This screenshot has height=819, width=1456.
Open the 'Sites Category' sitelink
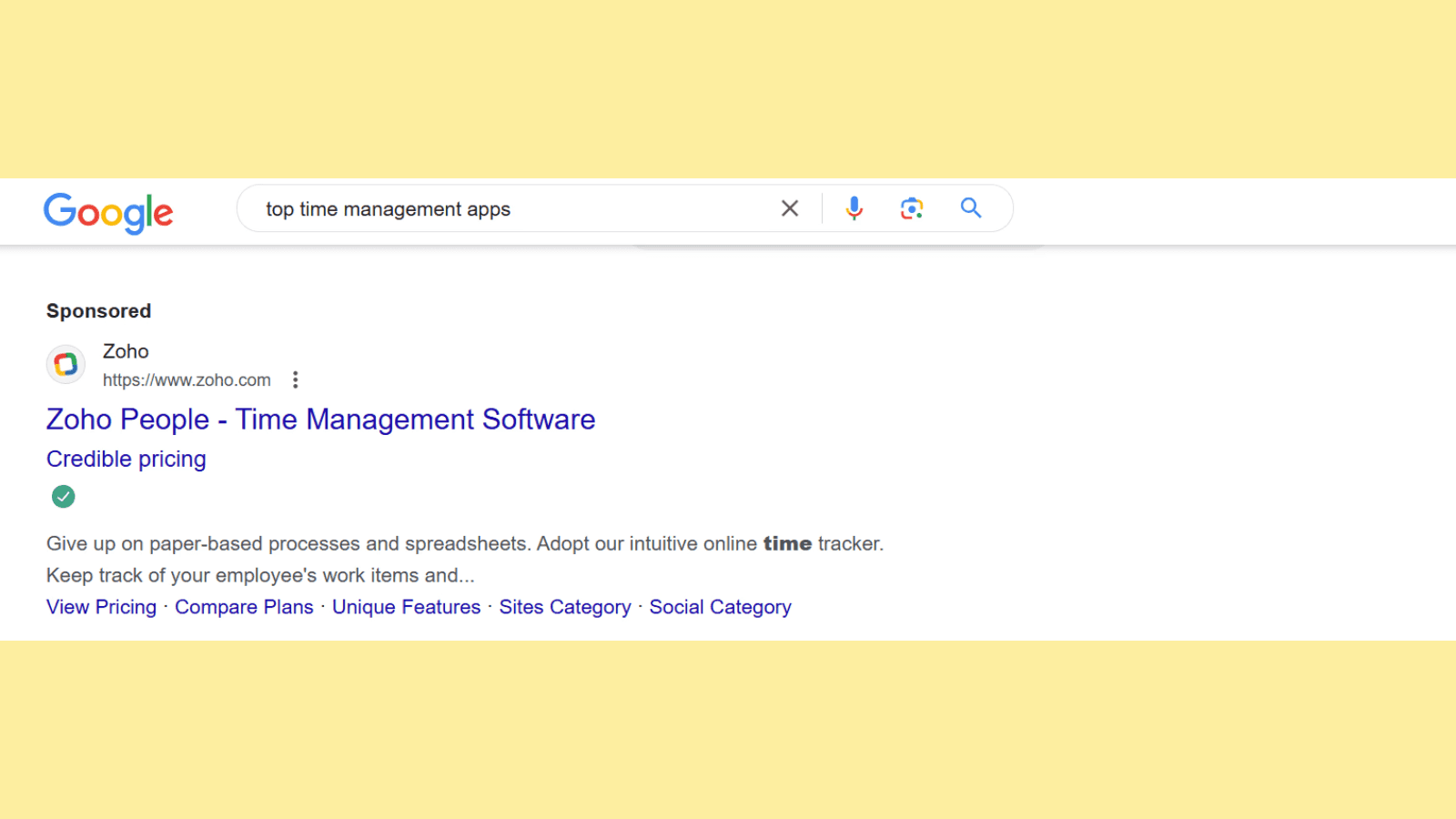565,607
